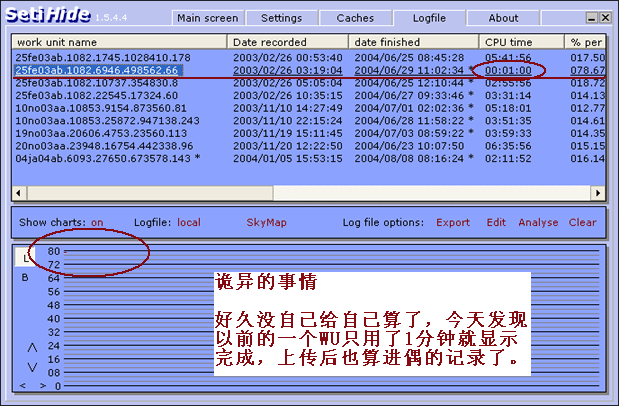The image size is (619, 406).
Task: Click date finished 2004/08/08 08:16:24
Action: click(x=409, y=159)
